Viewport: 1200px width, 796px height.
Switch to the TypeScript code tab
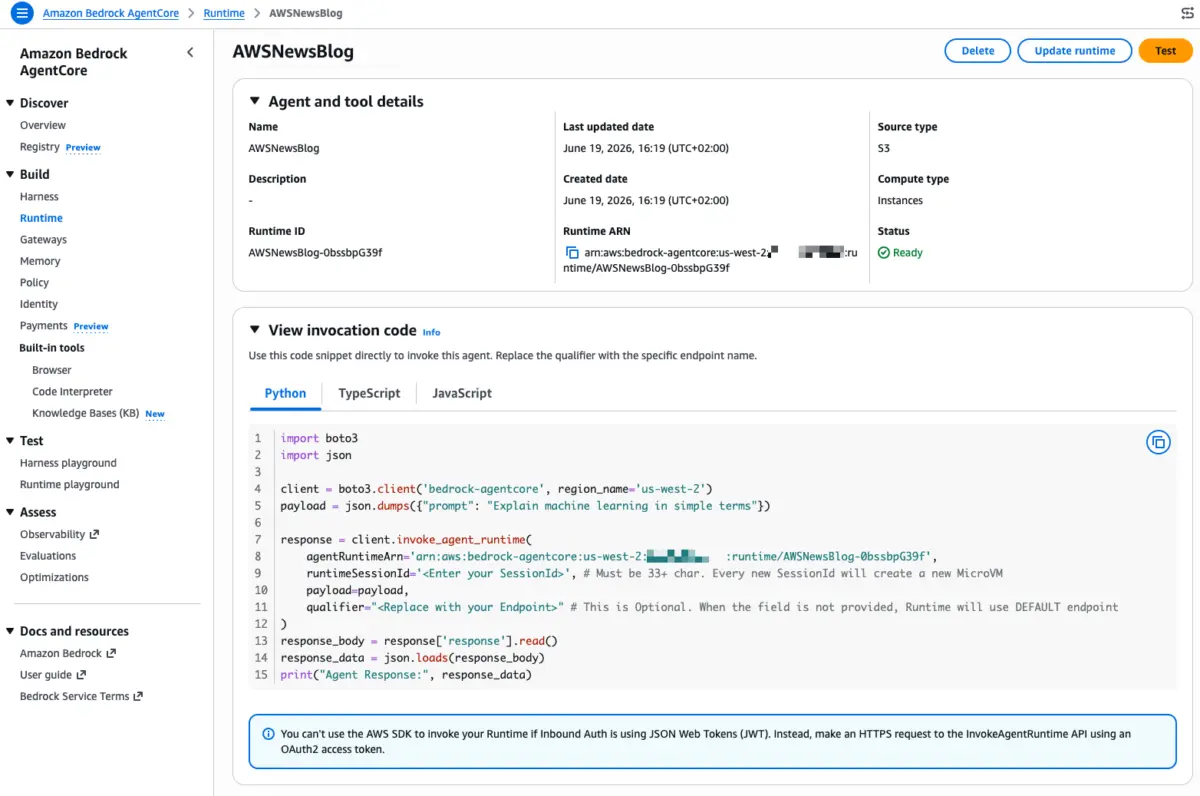point(369,393)
